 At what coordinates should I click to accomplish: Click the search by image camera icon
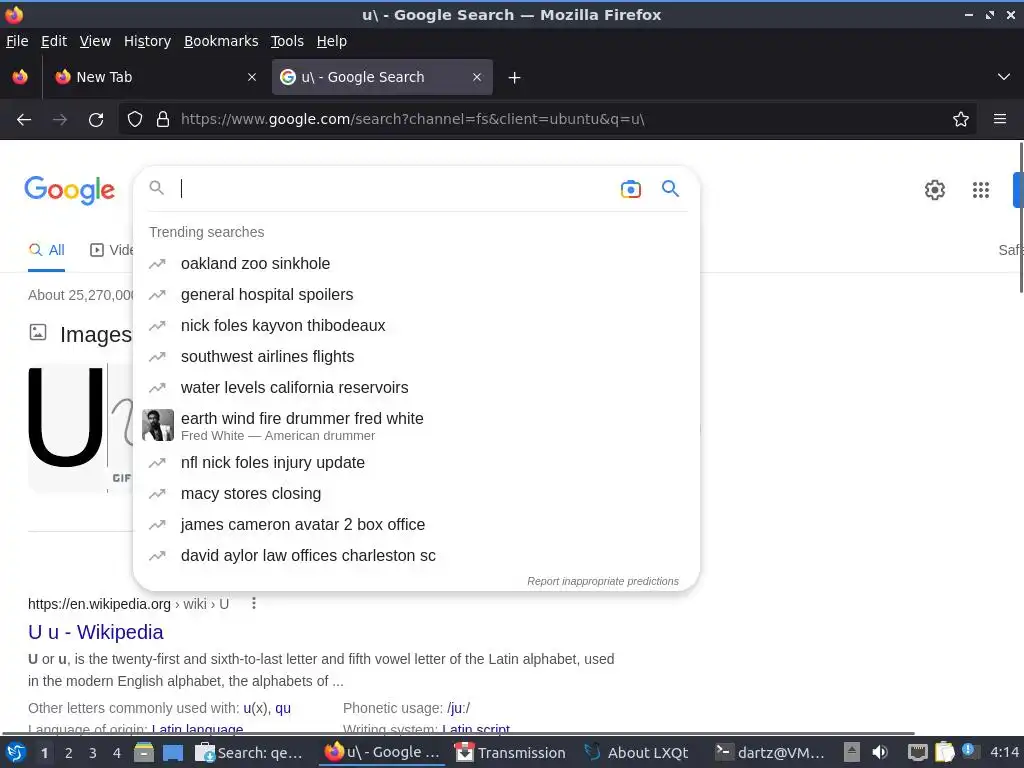point(630,189)
